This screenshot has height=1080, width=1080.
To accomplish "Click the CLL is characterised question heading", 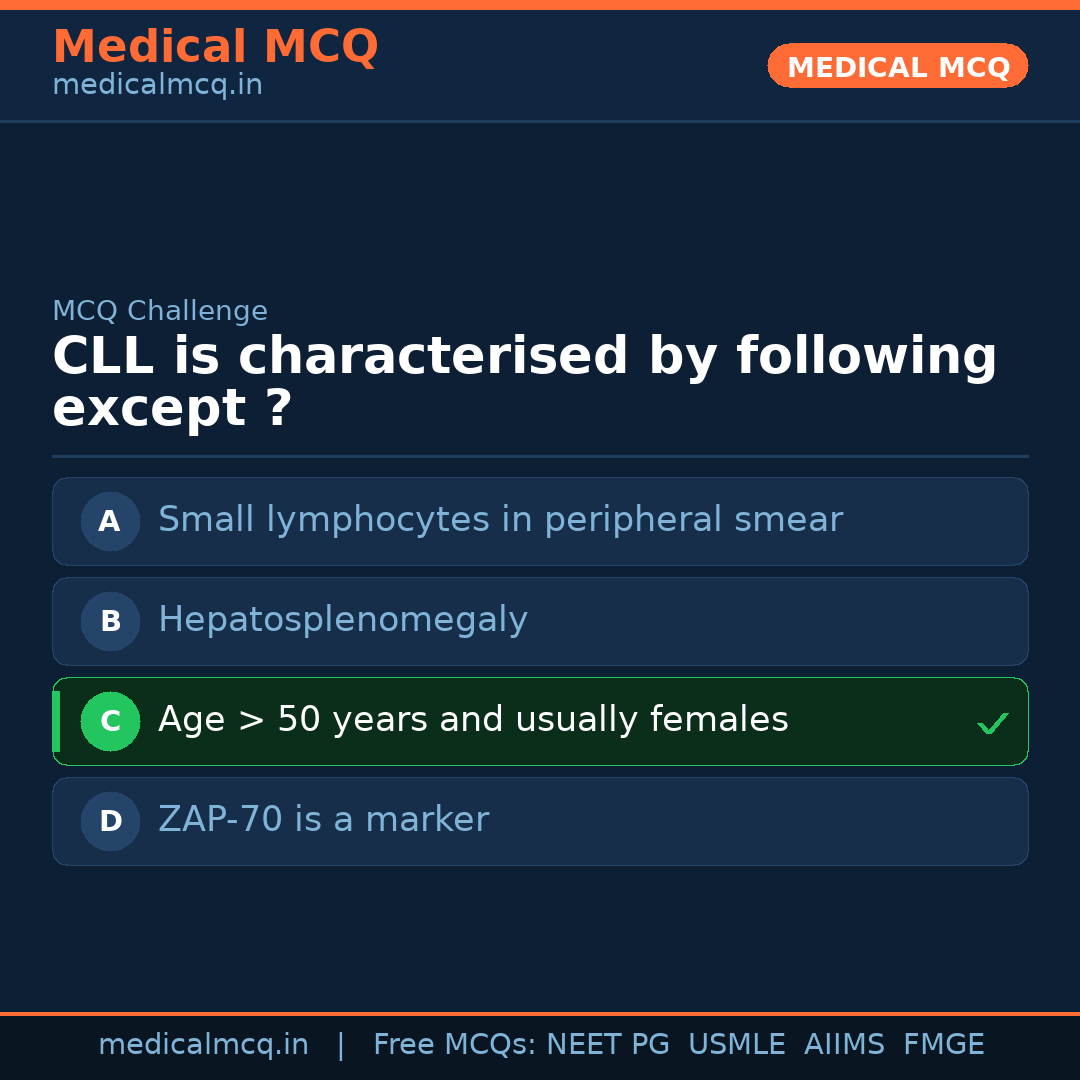I will click(x=524, y=383).
